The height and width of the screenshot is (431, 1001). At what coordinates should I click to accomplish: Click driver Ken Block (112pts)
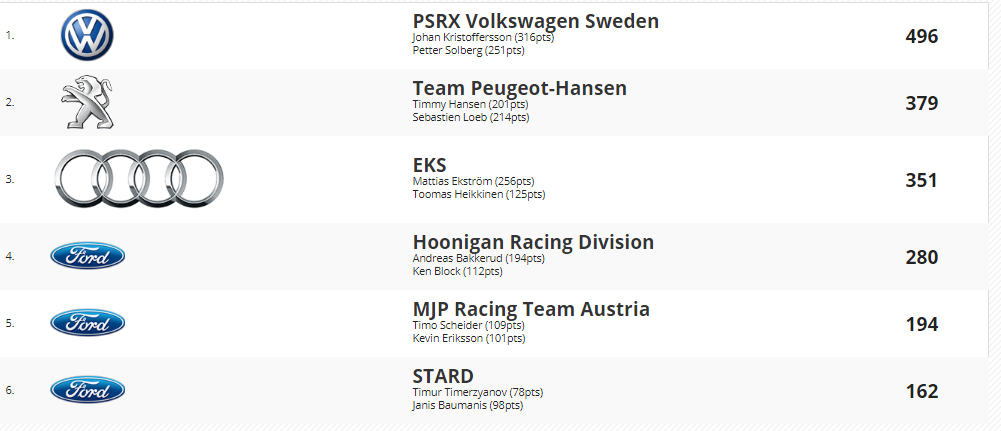point(457,271)
